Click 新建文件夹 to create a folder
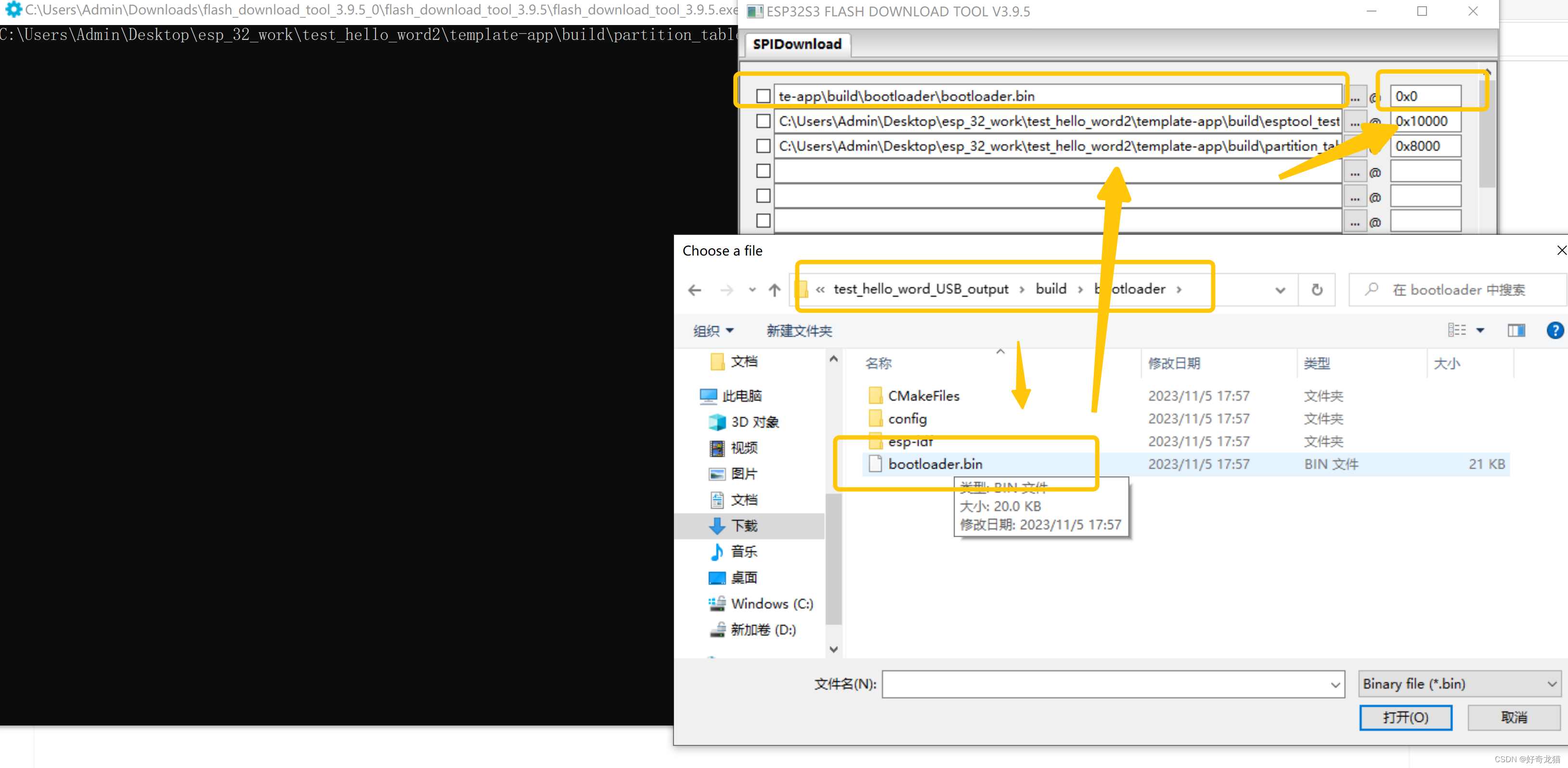1568x768 pixels. (799, 331)
